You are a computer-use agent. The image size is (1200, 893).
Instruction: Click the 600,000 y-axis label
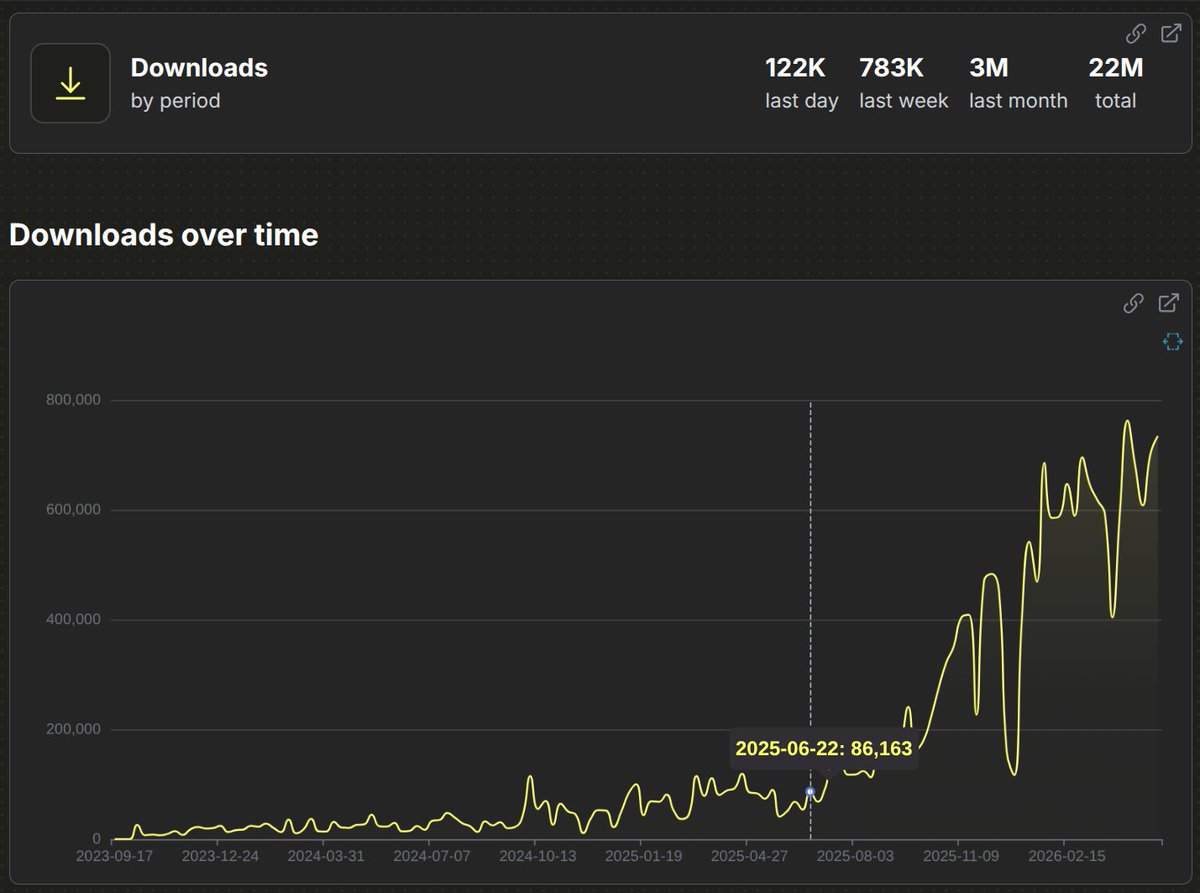pos(74,510)
